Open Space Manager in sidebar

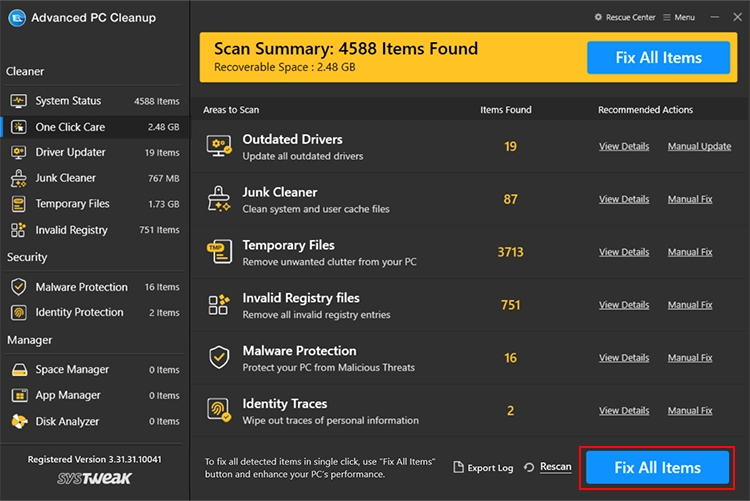pyautogui.click(x=95, y=369)
